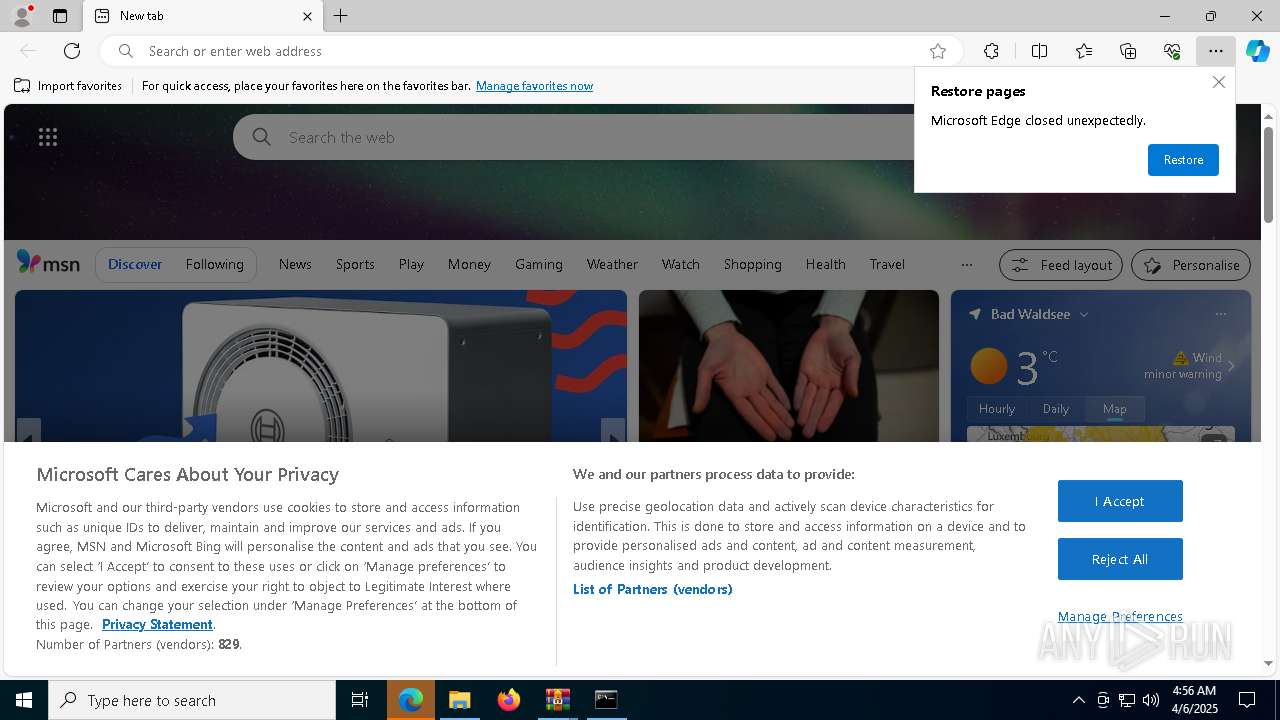
Task: Open the Travel category
Action: (x=887, y=264)
